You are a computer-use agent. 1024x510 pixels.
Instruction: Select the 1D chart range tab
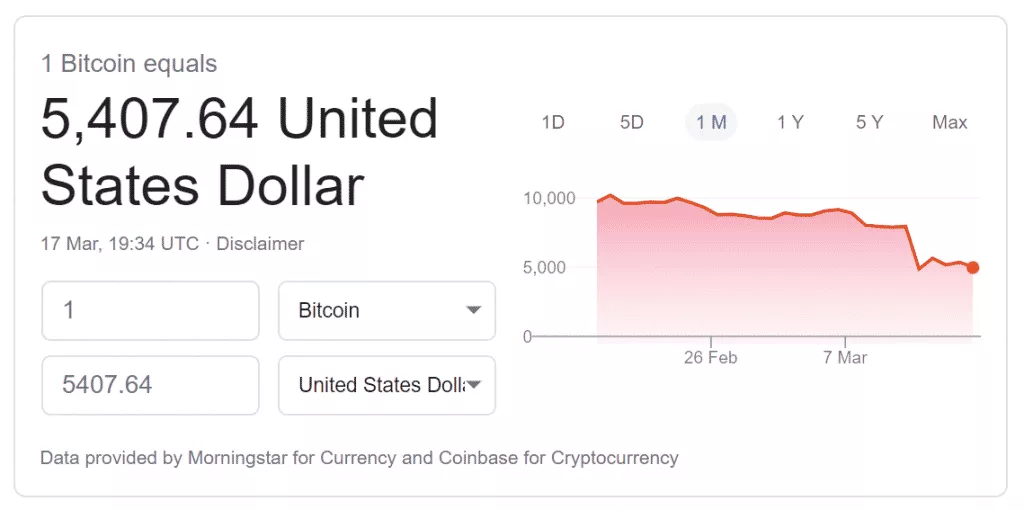click(x=553, y=122)
